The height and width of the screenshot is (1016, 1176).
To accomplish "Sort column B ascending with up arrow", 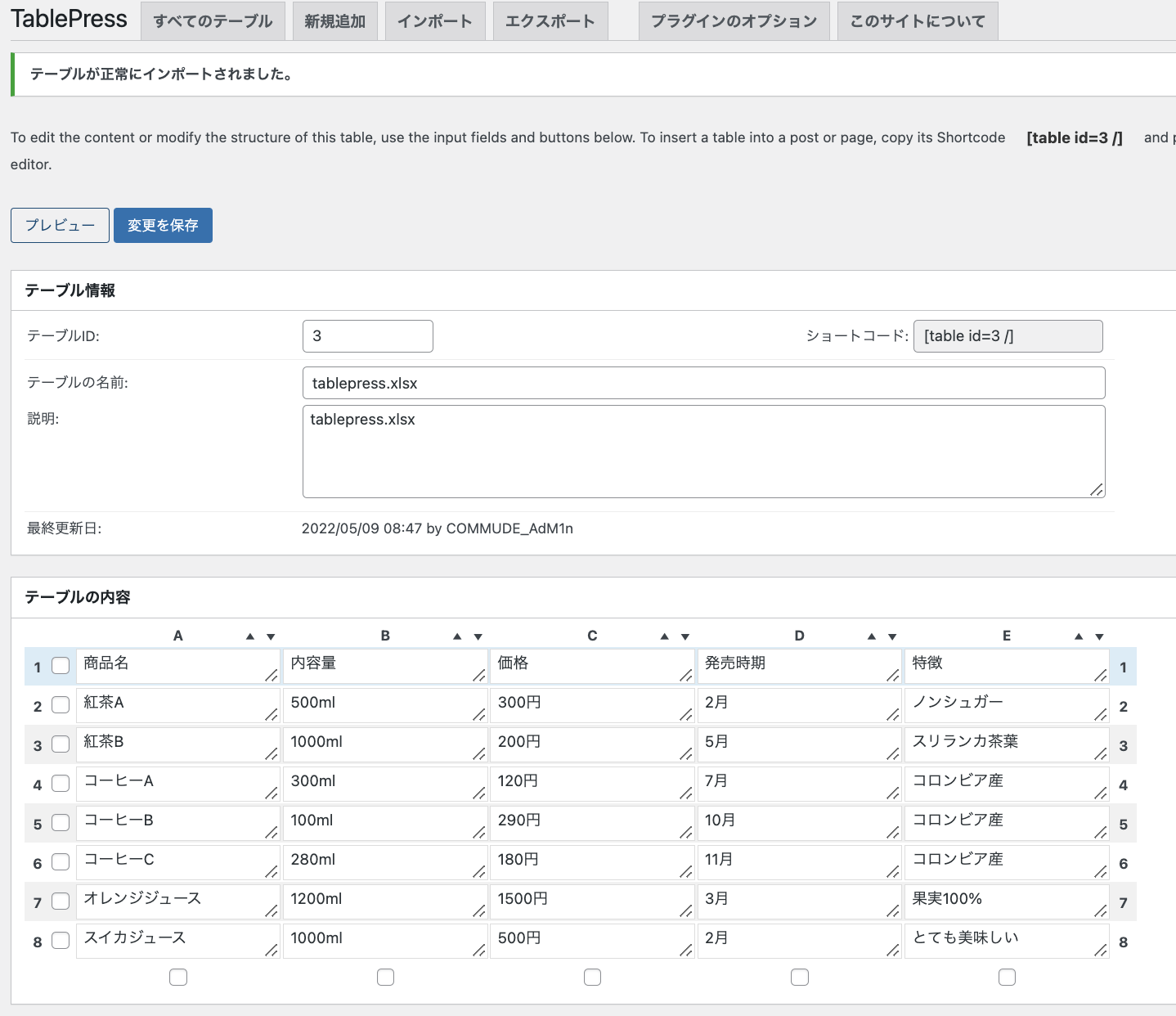I will coord(457,636).
